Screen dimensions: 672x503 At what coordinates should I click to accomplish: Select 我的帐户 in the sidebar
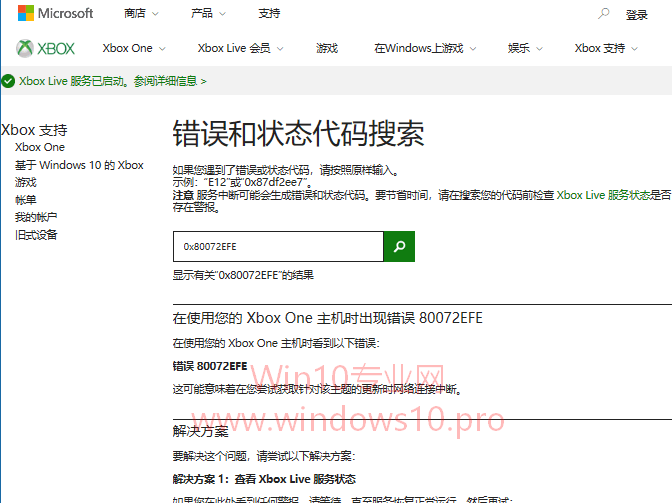point(36,217)
